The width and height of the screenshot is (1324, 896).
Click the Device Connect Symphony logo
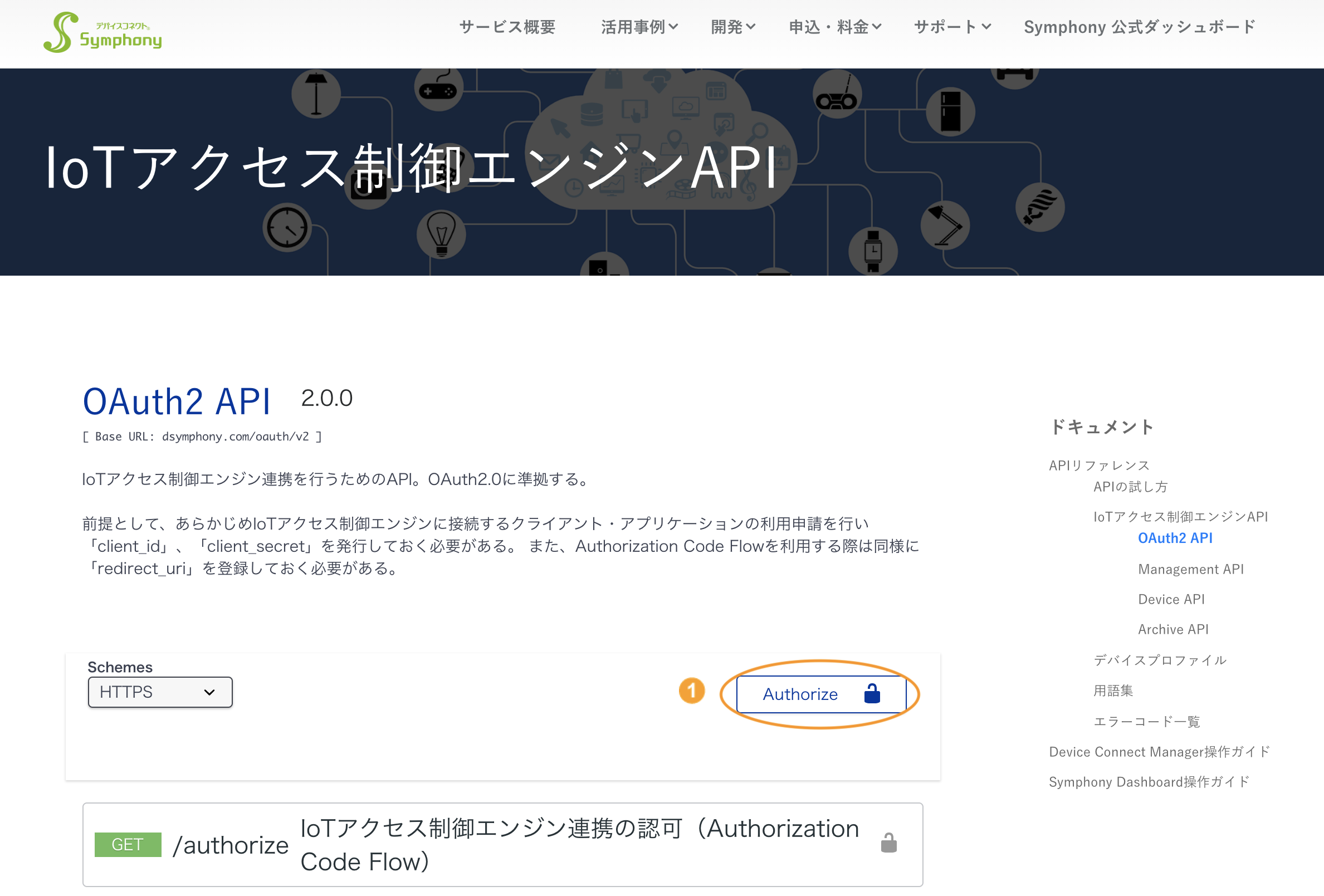[102, 32]
